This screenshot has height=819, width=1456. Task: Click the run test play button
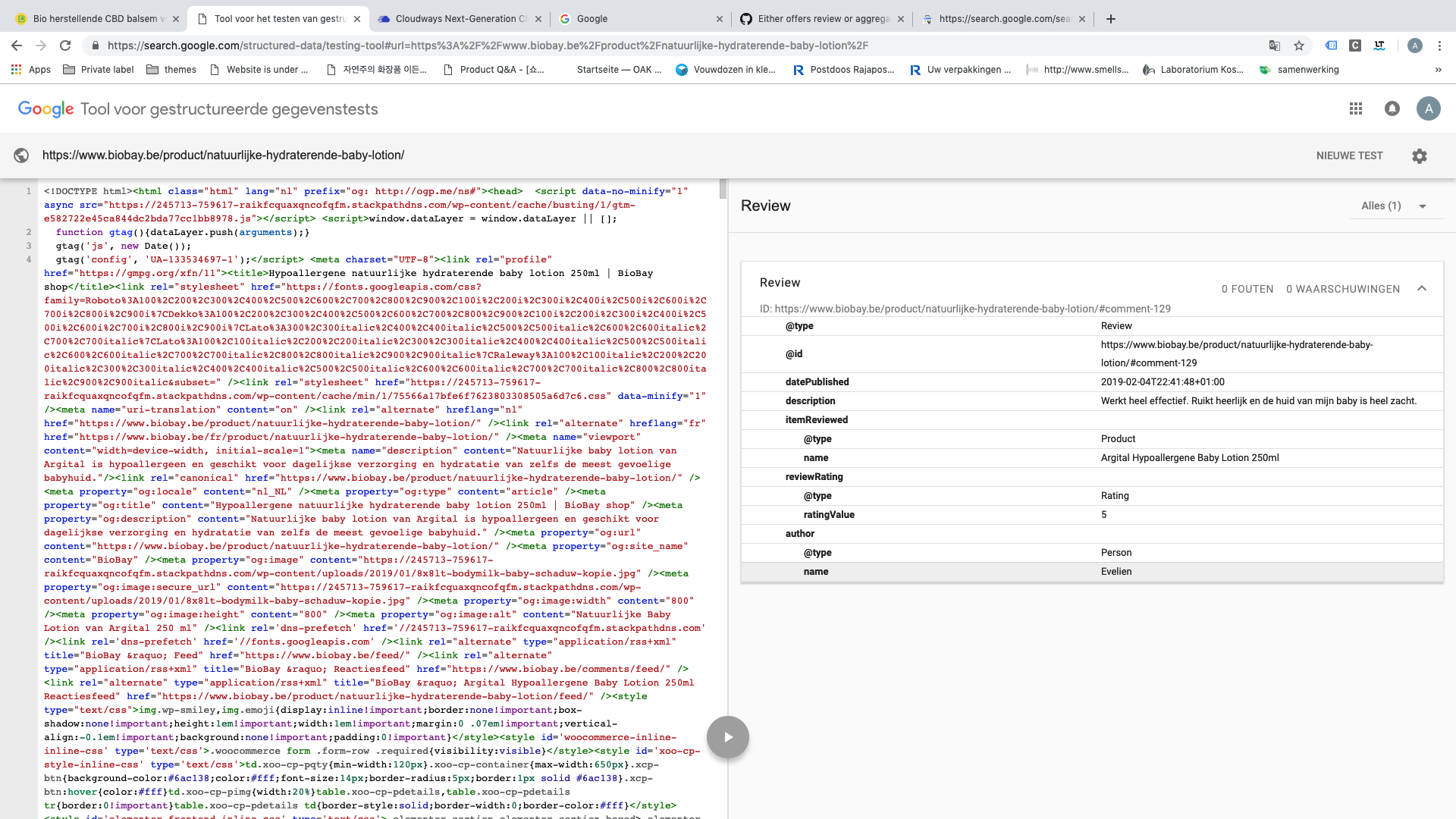(x=727, y=737)
